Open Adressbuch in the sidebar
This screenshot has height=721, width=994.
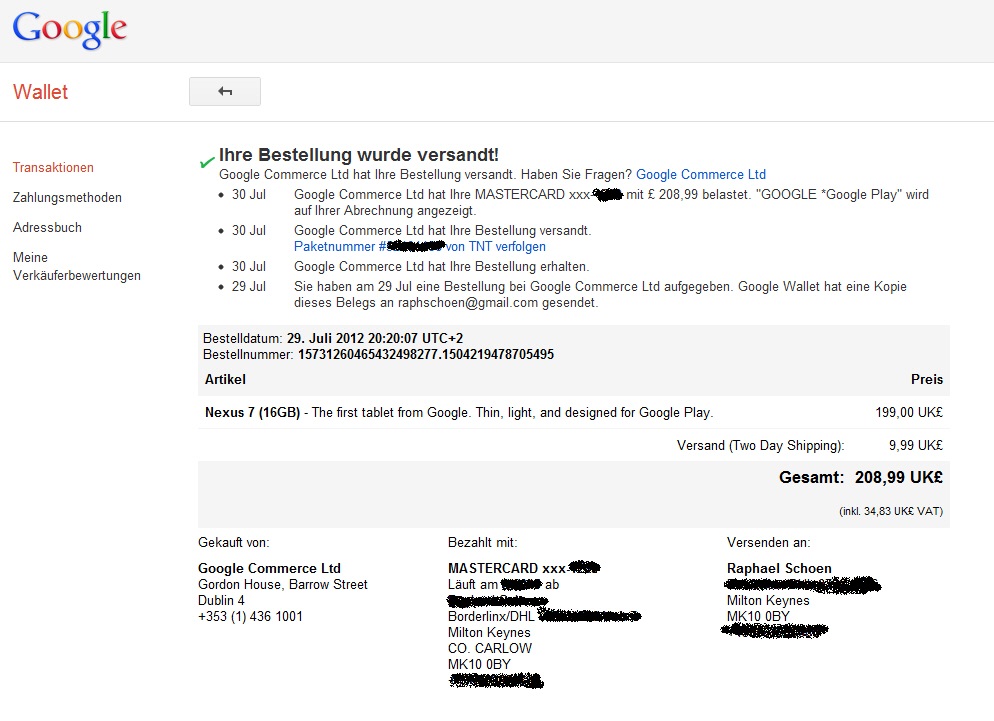click(47, 227)
